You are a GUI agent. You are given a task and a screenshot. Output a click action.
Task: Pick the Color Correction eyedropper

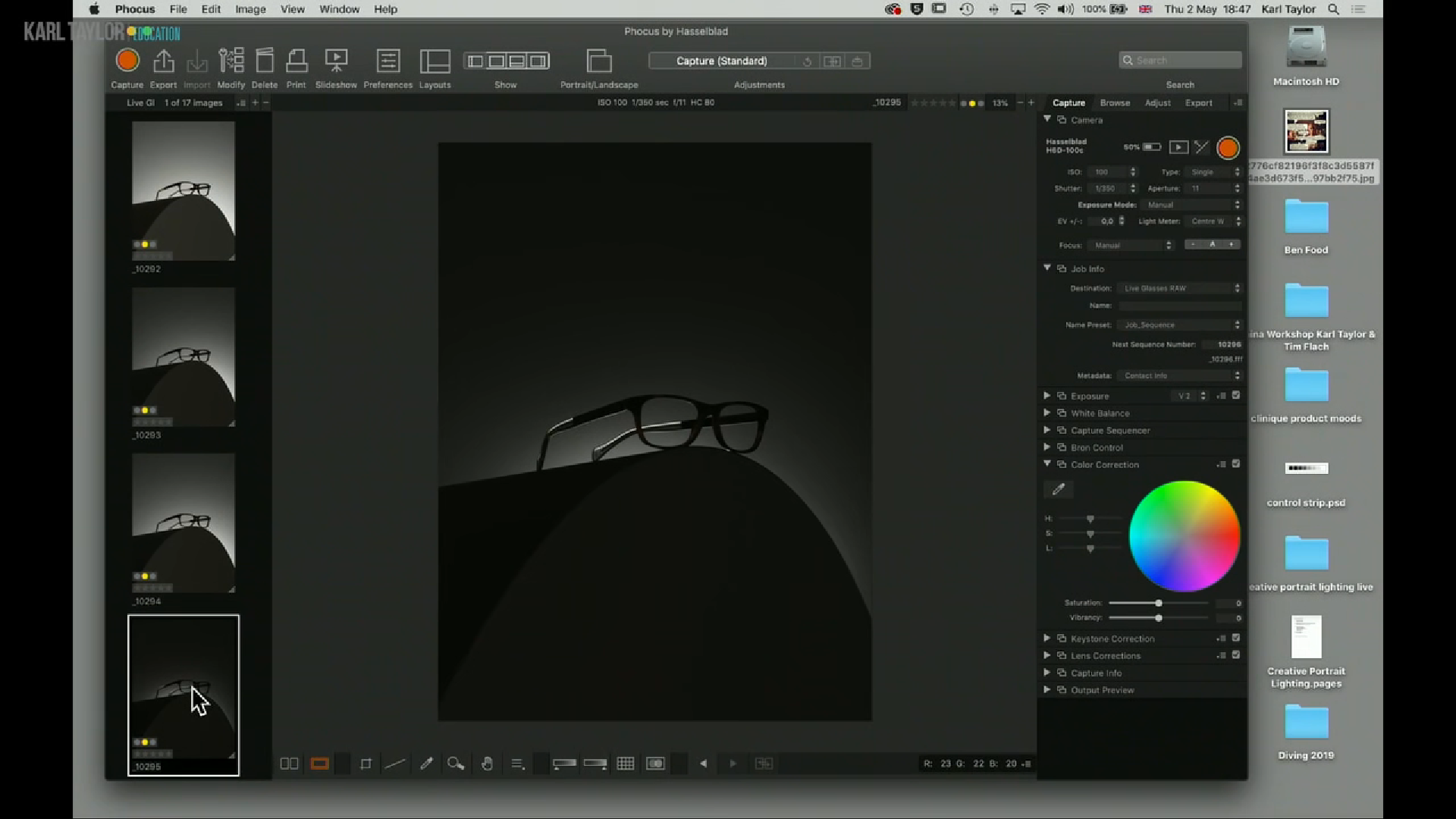1059,489
